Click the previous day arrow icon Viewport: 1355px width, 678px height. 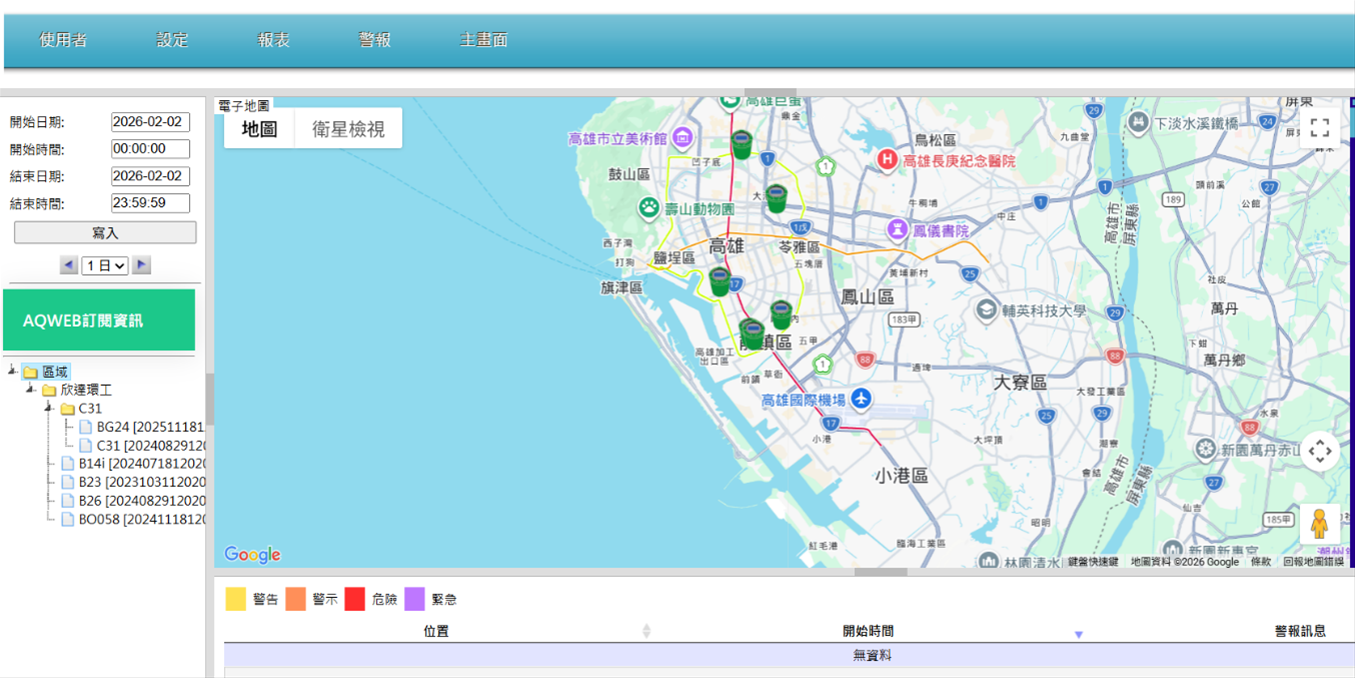pos(68,265)
